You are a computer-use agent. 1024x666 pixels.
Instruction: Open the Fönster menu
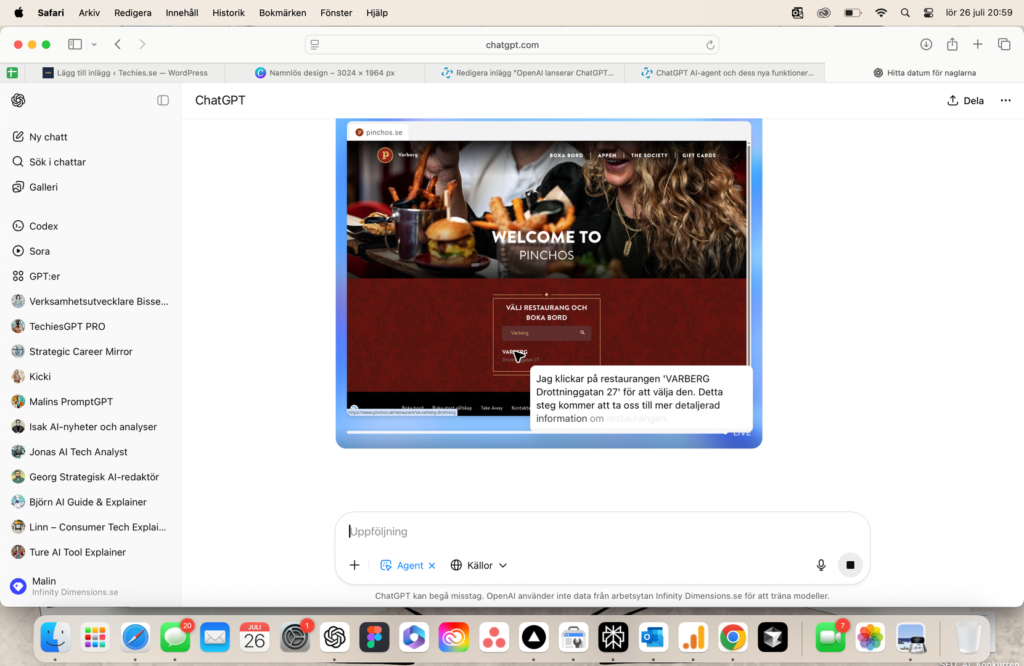point(336,12)
